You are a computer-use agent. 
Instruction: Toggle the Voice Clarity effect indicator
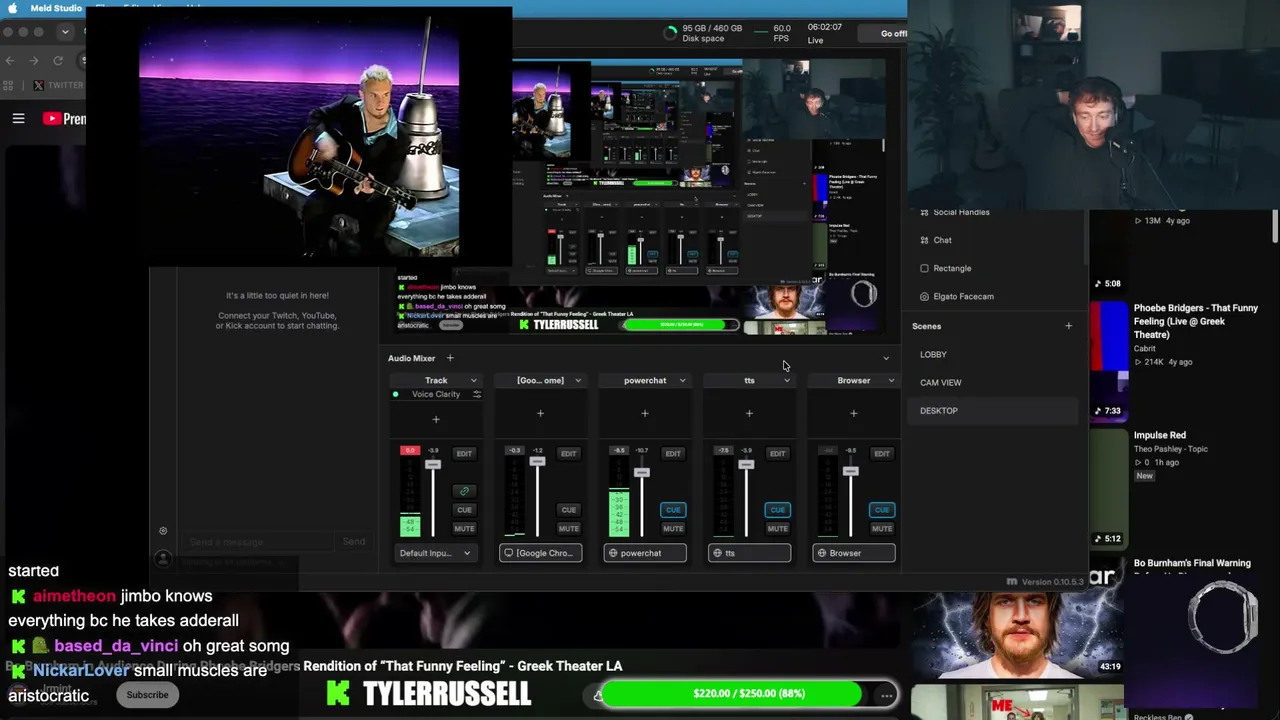pos(396,394)
